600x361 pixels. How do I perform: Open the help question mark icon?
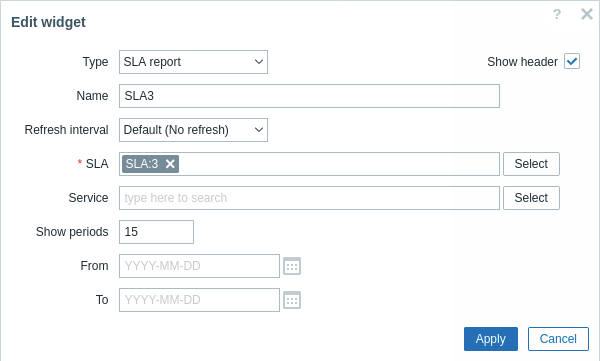(x=557, y=15)
